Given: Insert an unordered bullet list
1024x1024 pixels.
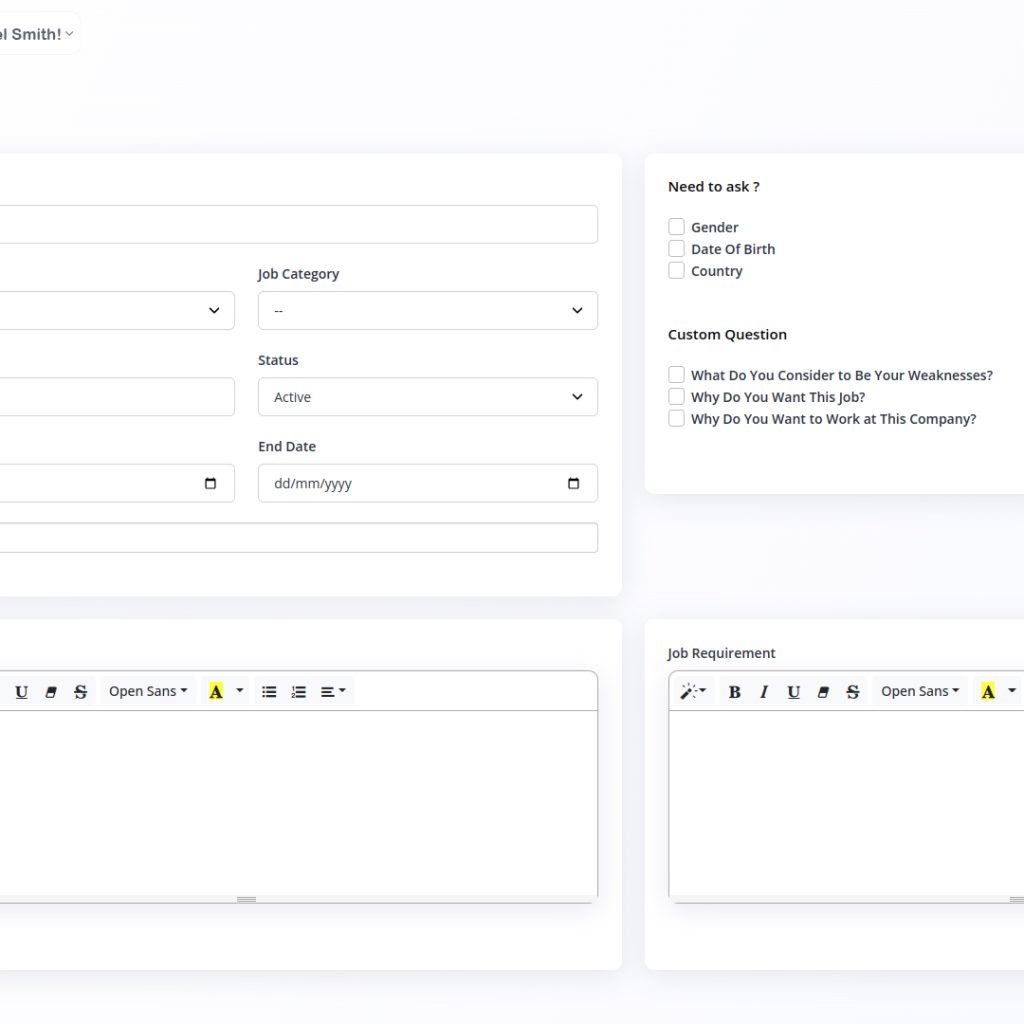Looking at the screenshot, I should pyautogui.click(x=269, y=692).
